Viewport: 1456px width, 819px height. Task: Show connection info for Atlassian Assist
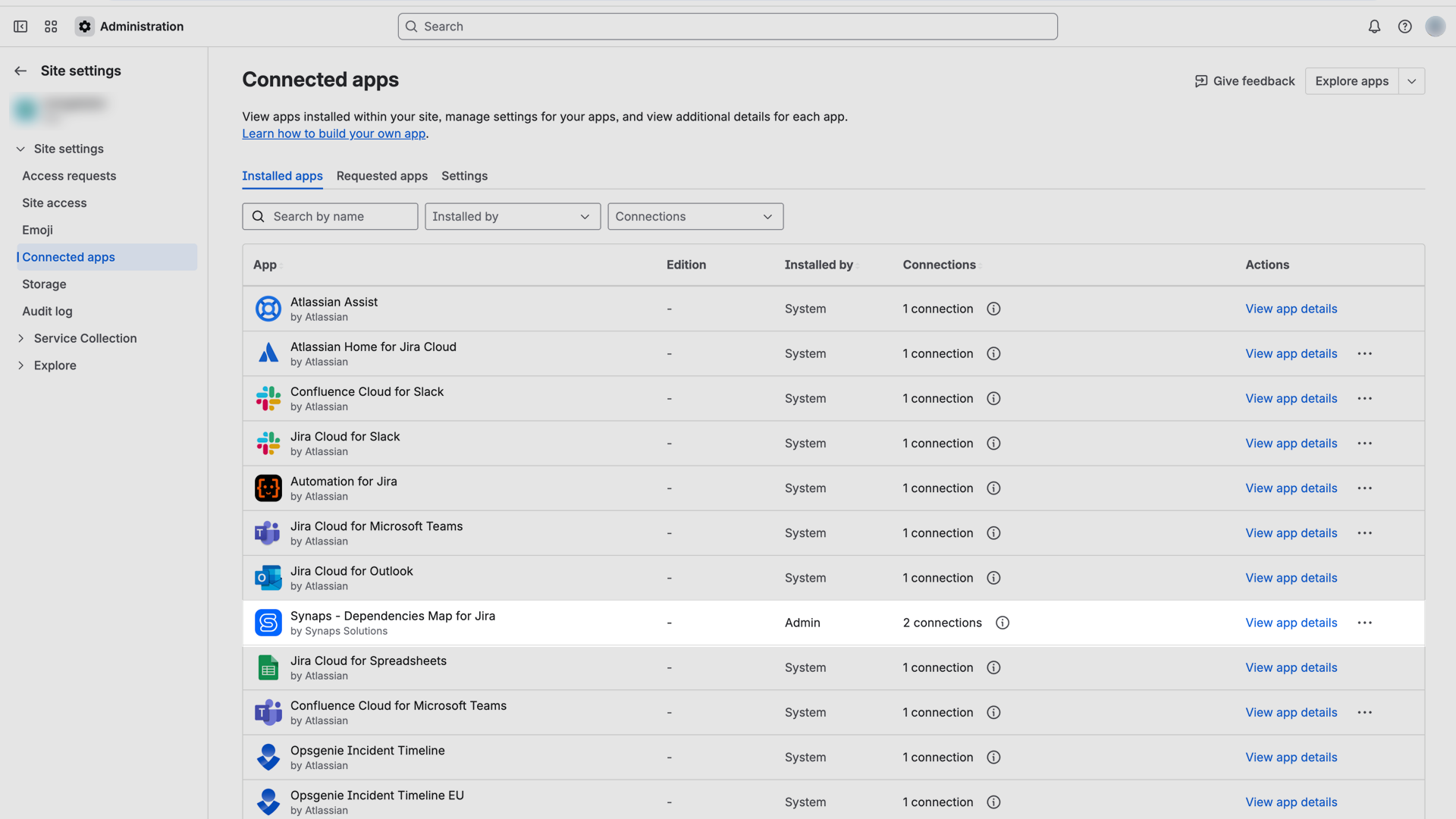[x=993, y=309]
